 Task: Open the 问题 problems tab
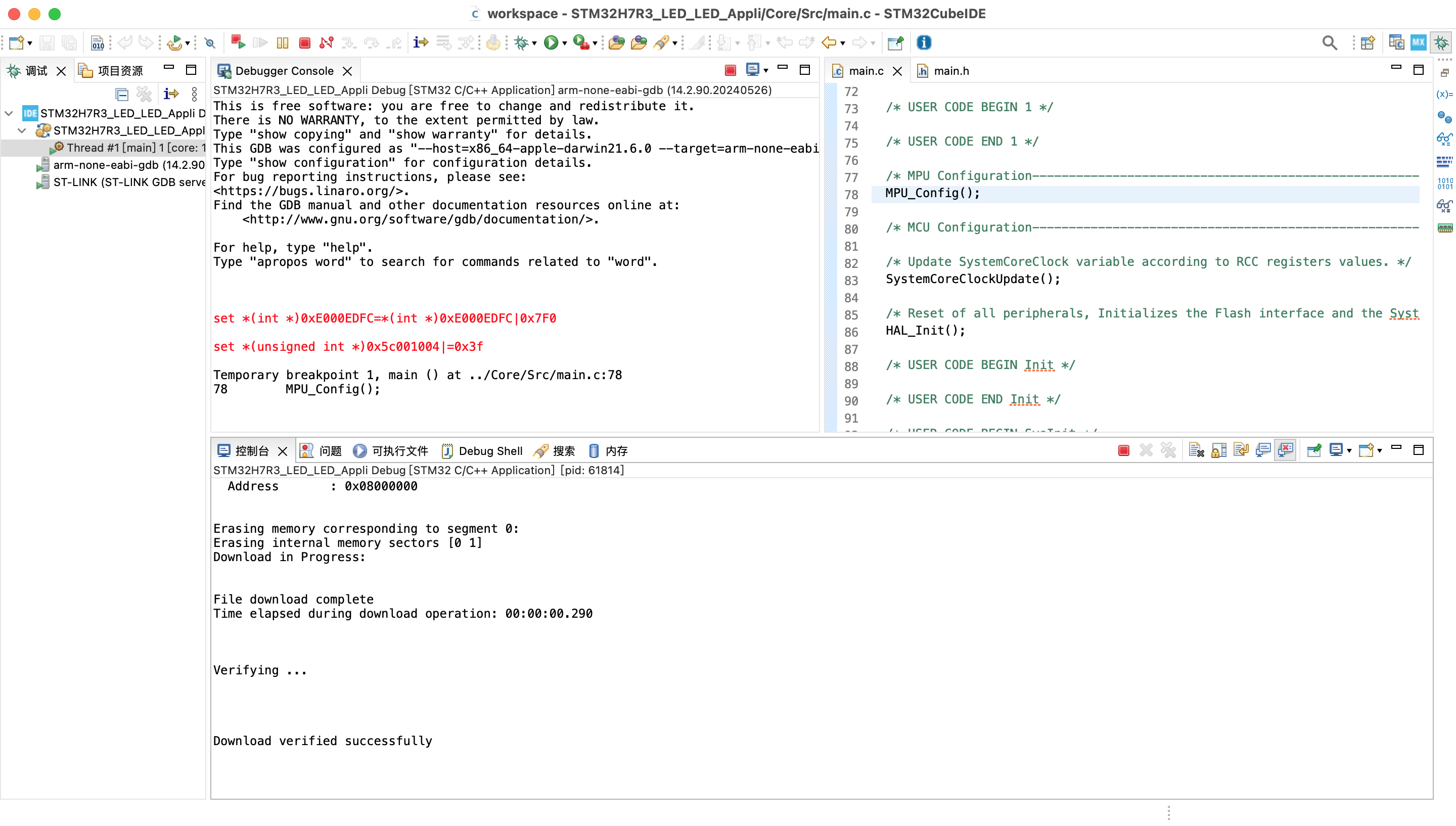pyautogui.click(x=321, y=451)
